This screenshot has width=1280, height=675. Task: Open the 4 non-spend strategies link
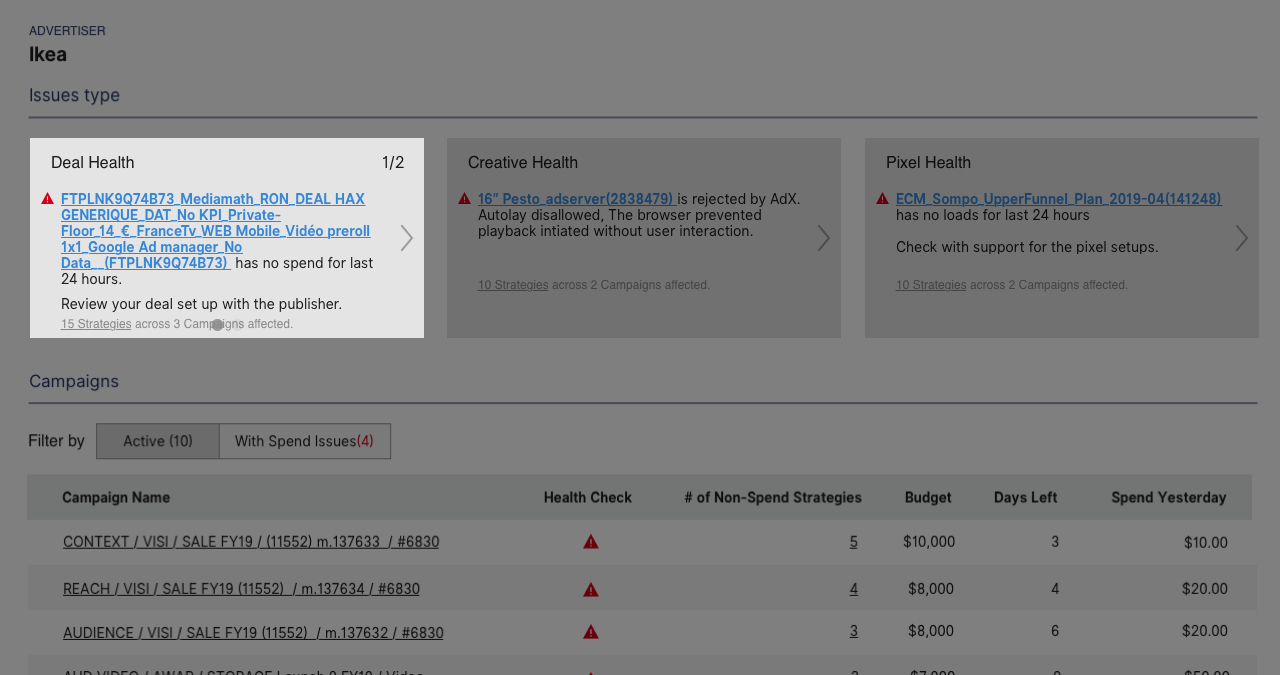[x=854, y=589]
